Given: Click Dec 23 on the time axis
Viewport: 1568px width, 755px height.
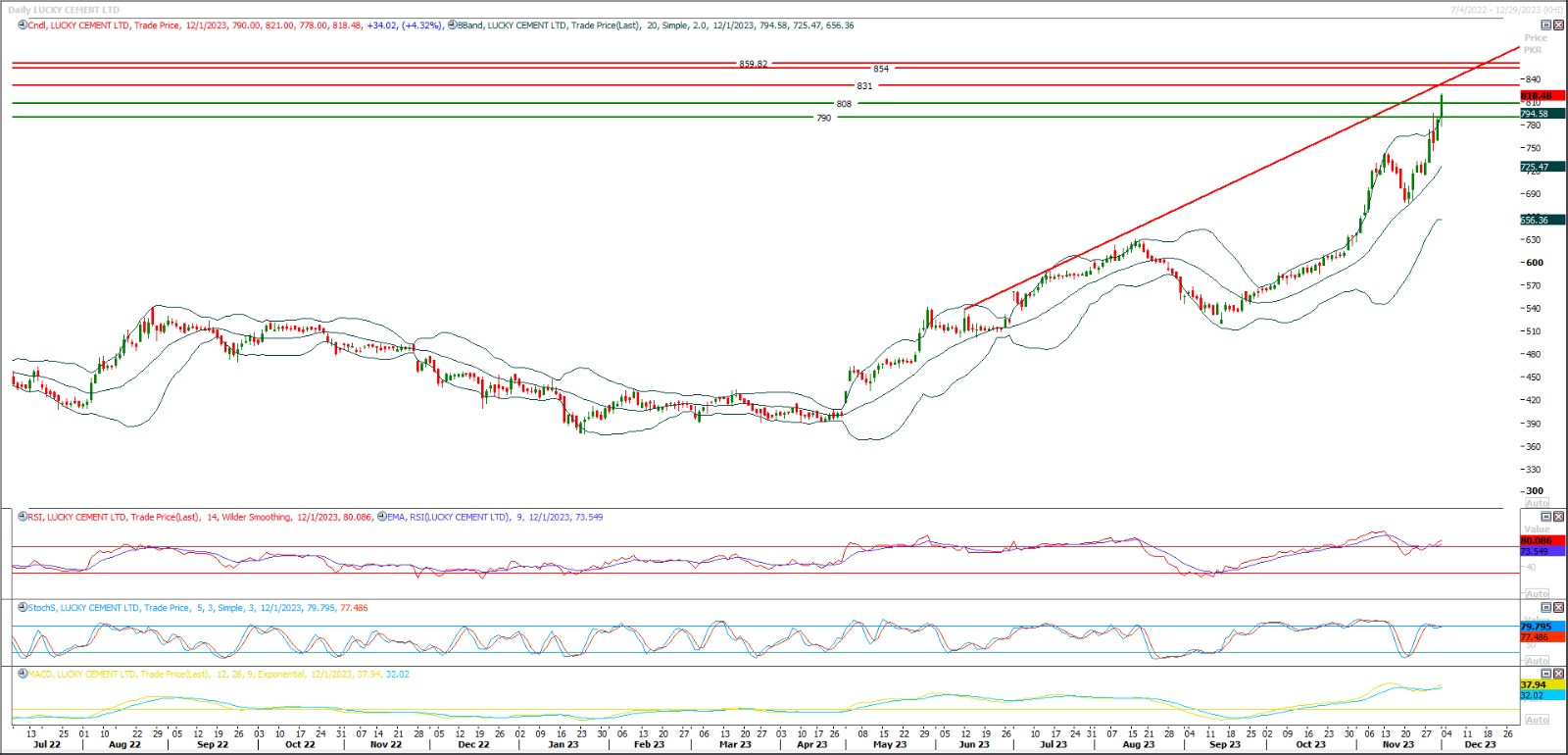Looking at the screenshot, I should click(x=1480, y=744).
